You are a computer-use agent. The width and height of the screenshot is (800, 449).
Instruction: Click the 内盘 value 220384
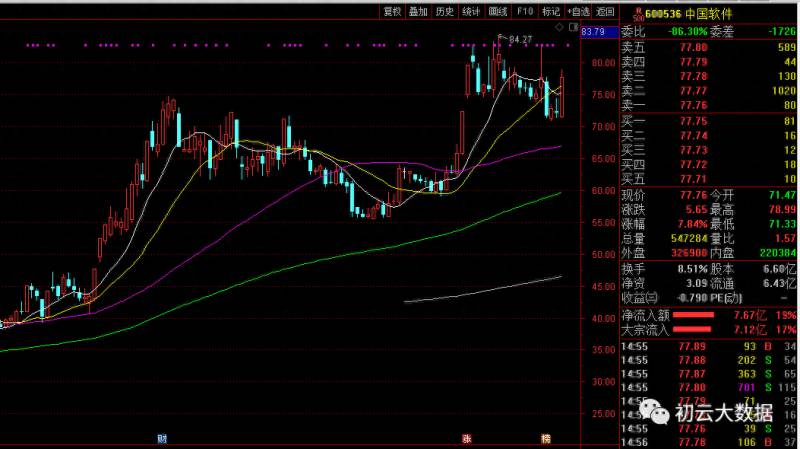[x=778, y=253]
